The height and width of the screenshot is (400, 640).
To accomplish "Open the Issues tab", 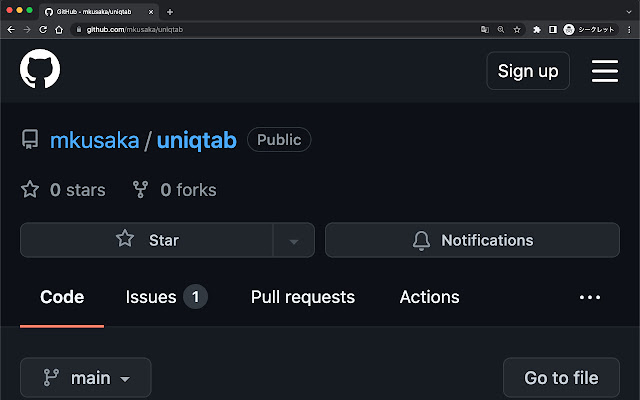I will click(167, 297).
